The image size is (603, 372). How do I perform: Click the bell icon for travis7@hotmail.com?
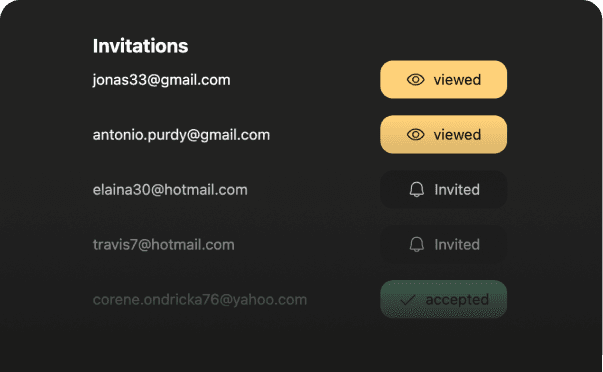click(416, 245)
